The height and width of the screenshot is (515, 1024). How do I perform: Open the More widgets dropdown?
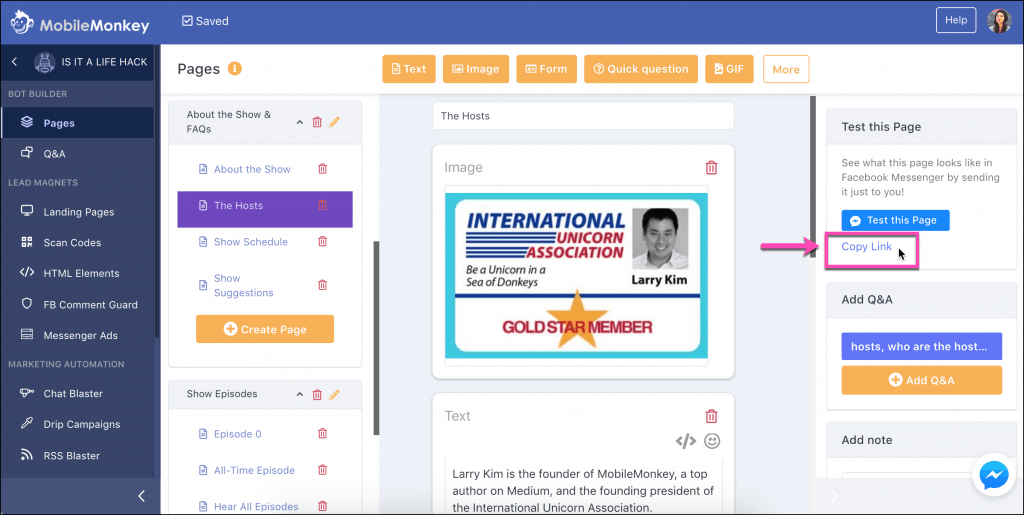(786, 69)
